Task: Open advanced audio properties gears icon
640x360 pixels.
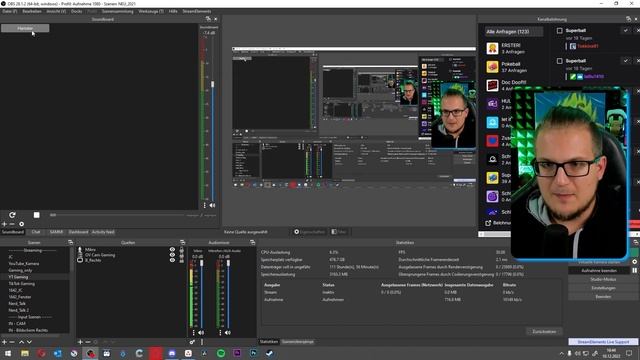Action: pyautogui.click(x=192, y=342)
